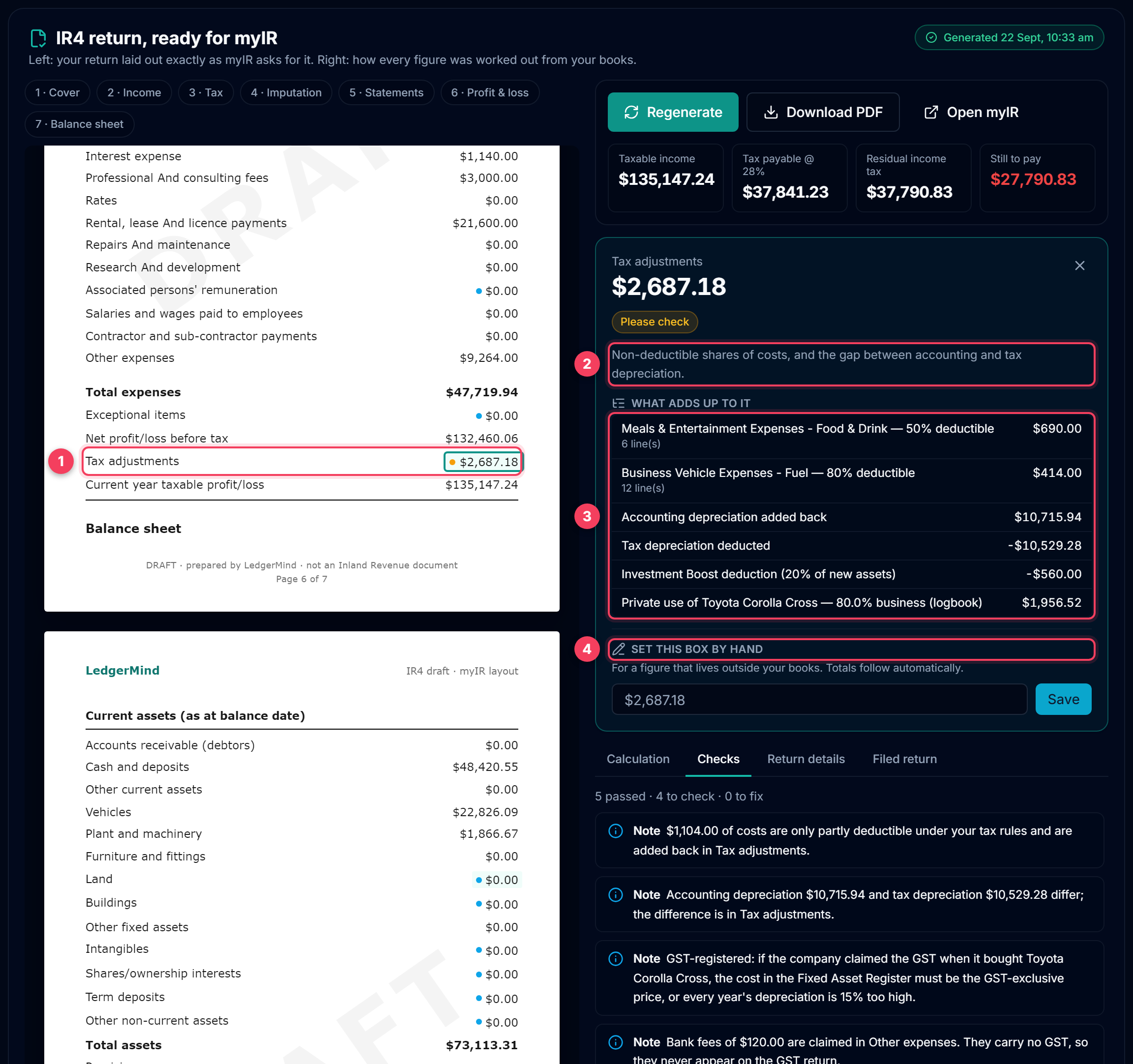Click the Regenerate button
Viewport: 1133px width, 1064px height.
[673, 112]
